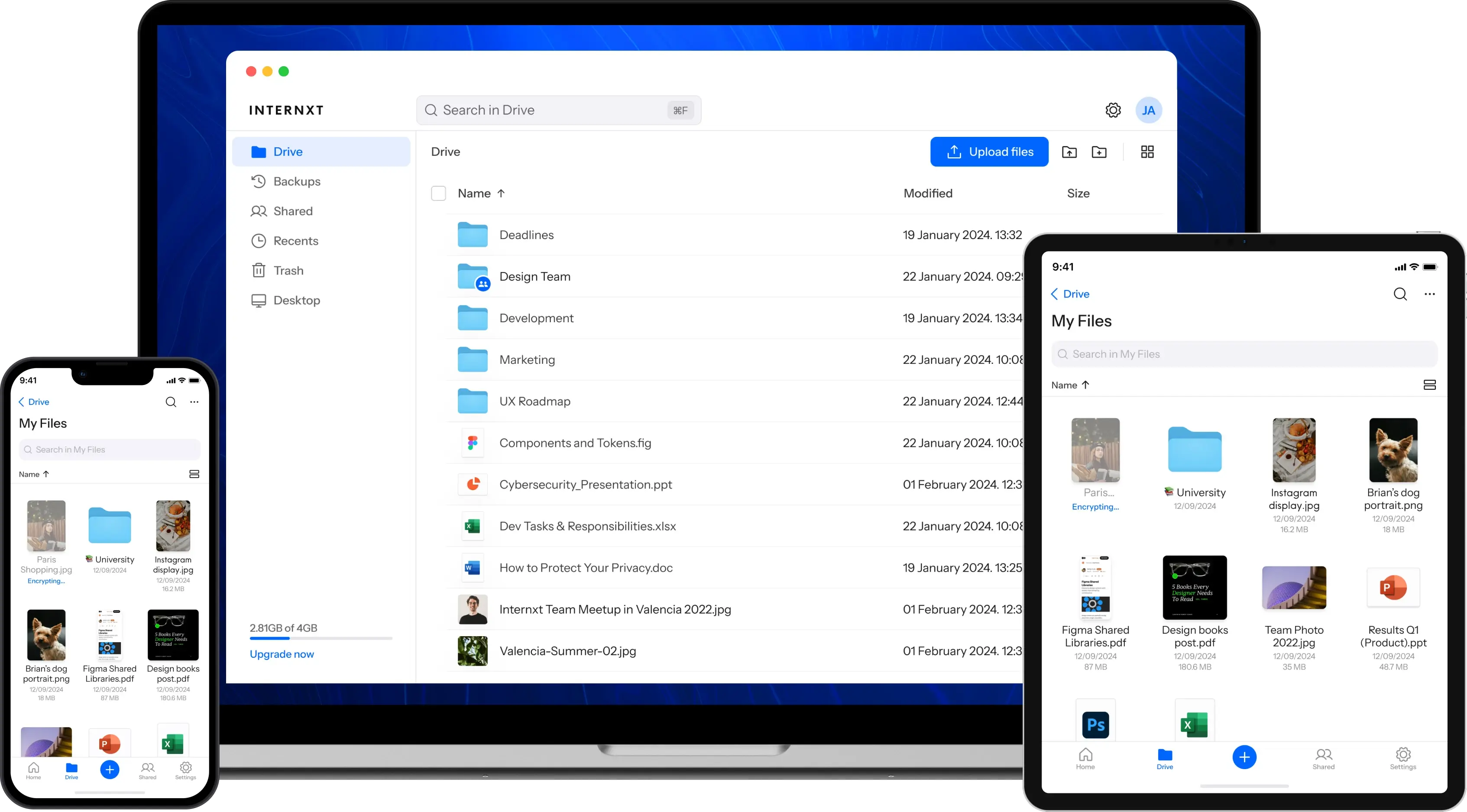
Task: Toggle the select all checkbox
Action: (438, 193)
